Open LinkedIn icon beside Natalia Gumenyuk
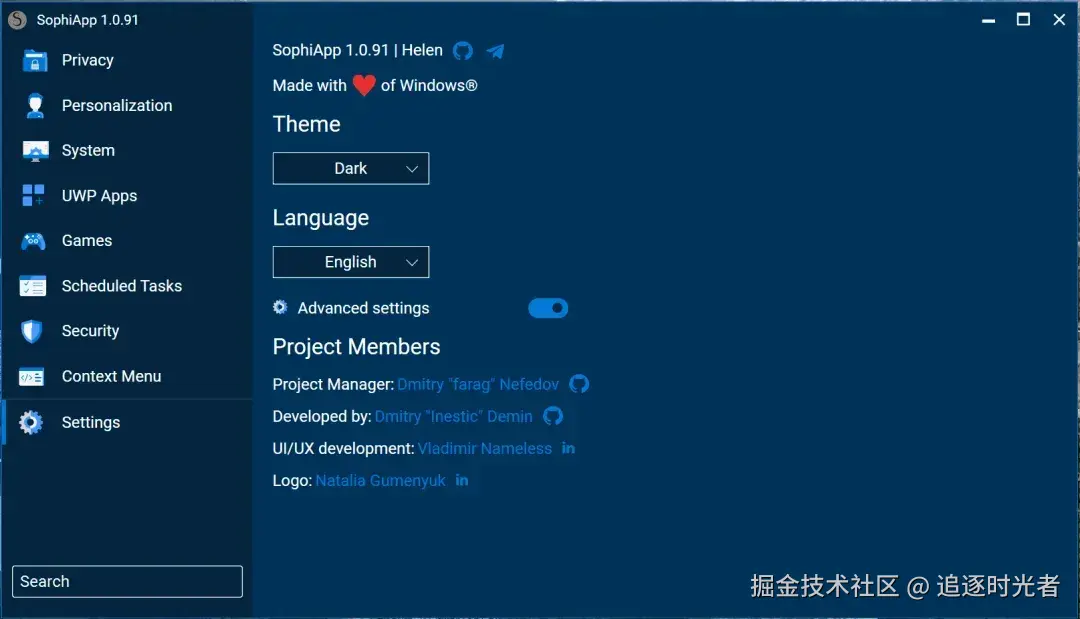Screen dimensions: 1080x619 [x=461, y=481]
